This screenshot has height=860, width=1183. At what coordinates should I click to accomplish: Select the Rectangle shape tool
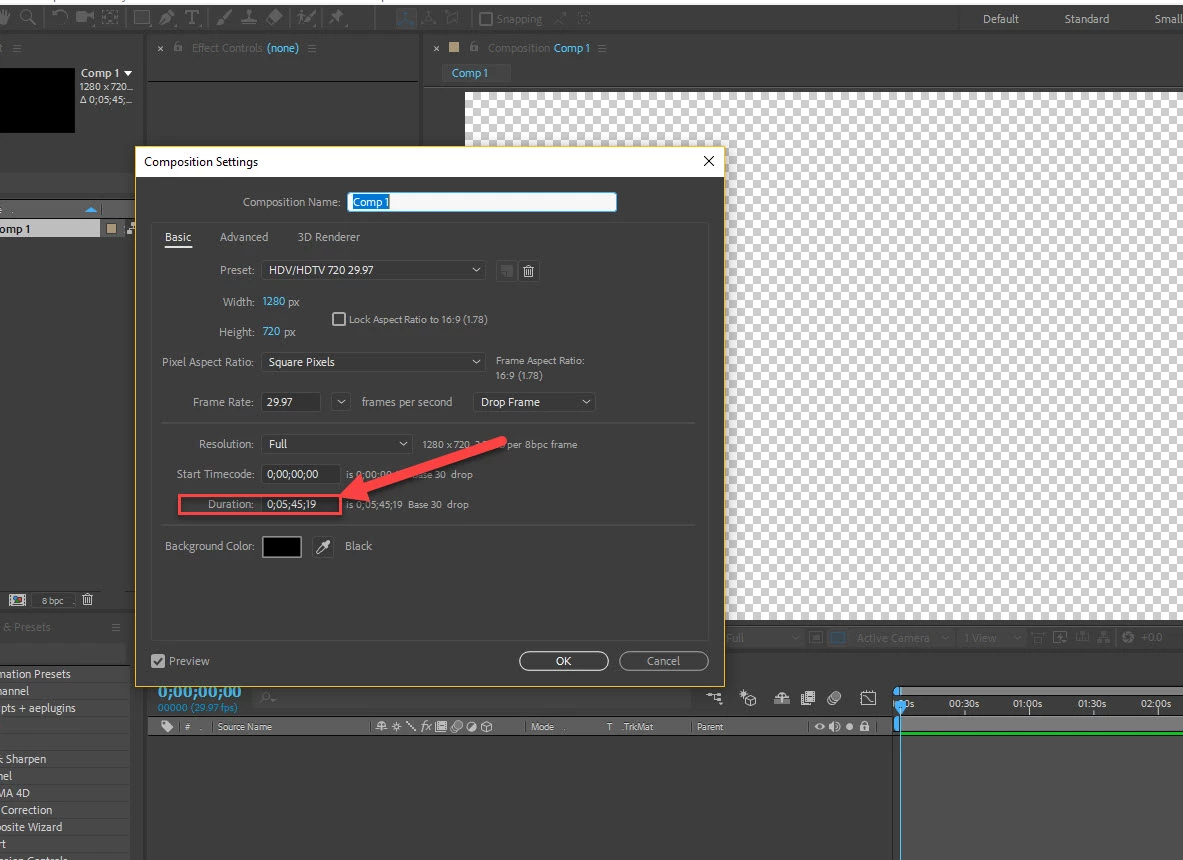(142, 17)
